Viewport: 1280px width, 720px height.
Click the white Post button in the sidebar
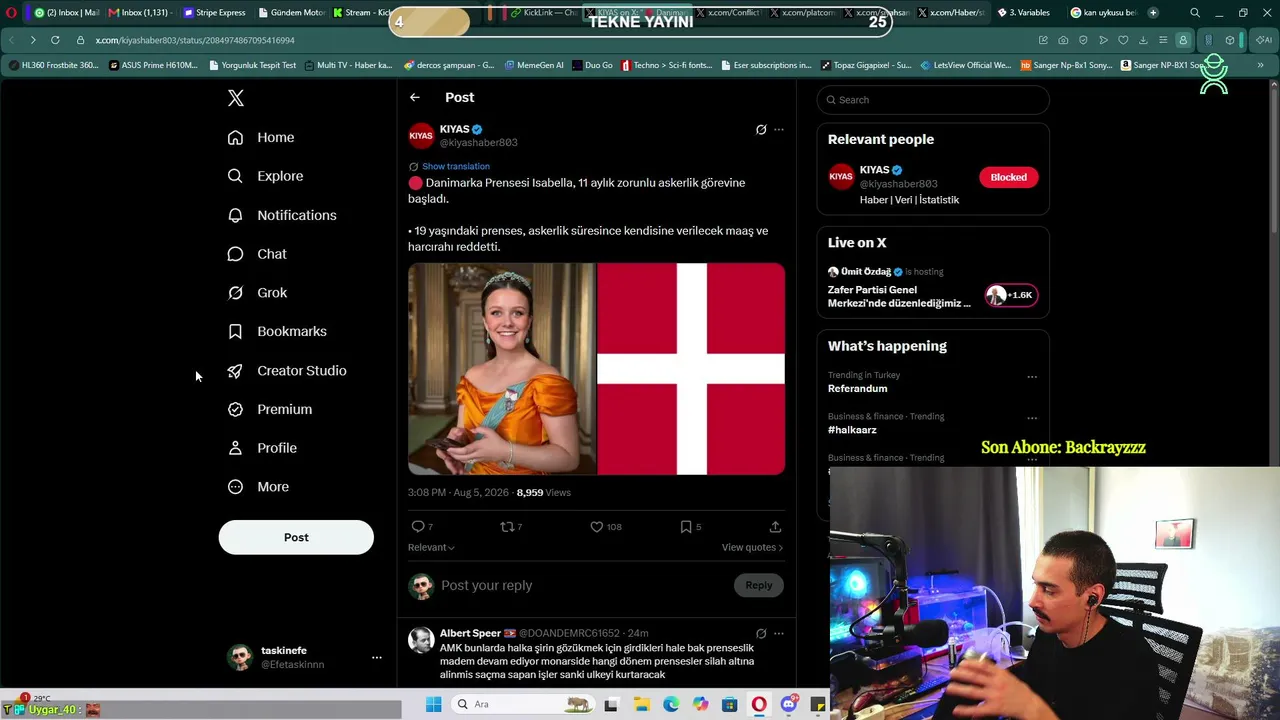click(296, 537)
